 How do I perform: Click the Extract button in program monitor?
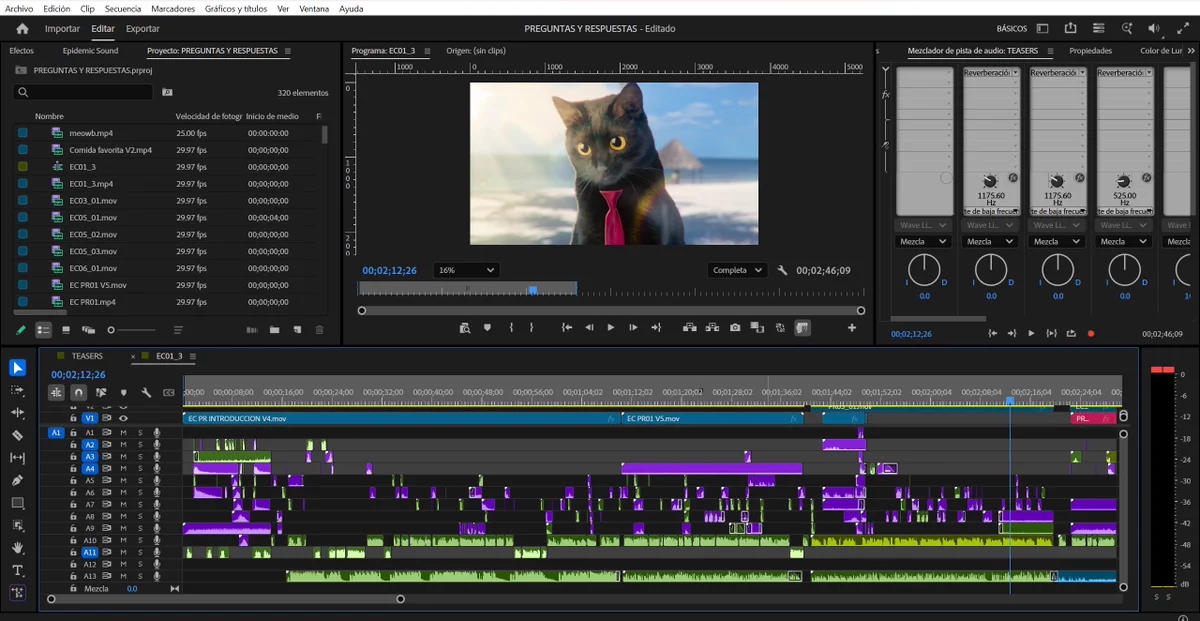click(712, 327)
